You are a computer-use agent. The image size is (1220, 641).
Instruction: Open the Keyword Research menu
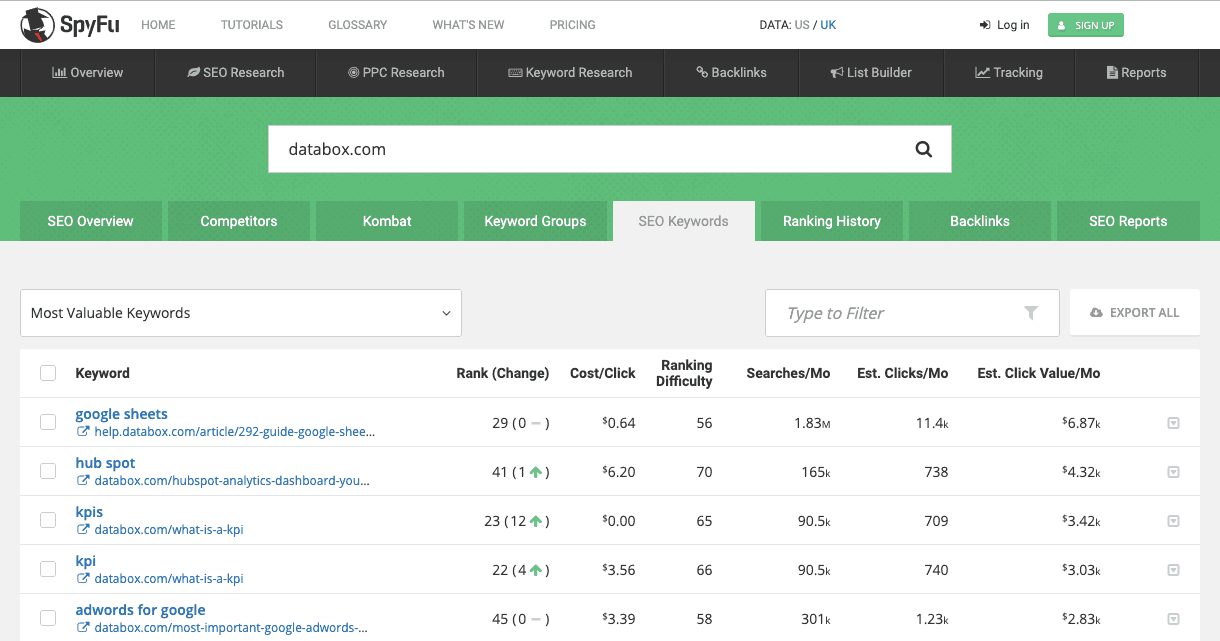pos(570,73)
